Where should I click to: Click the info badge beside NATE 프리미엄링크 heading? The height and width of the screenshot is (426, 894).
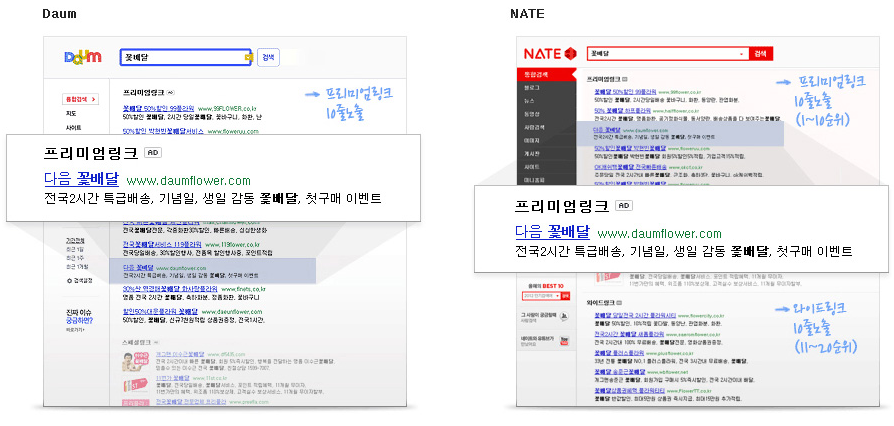click(624, 79)
